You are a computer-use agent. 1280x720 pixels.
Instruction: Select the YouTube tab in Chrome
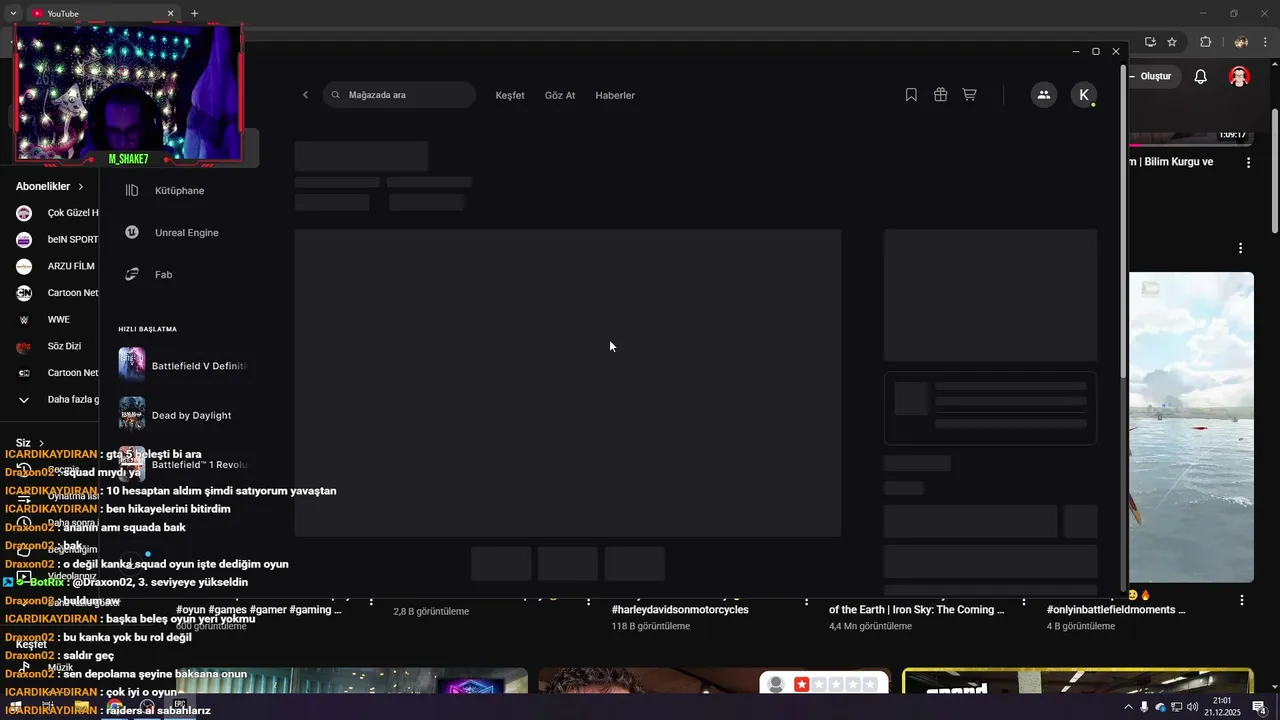coord(100,14)
